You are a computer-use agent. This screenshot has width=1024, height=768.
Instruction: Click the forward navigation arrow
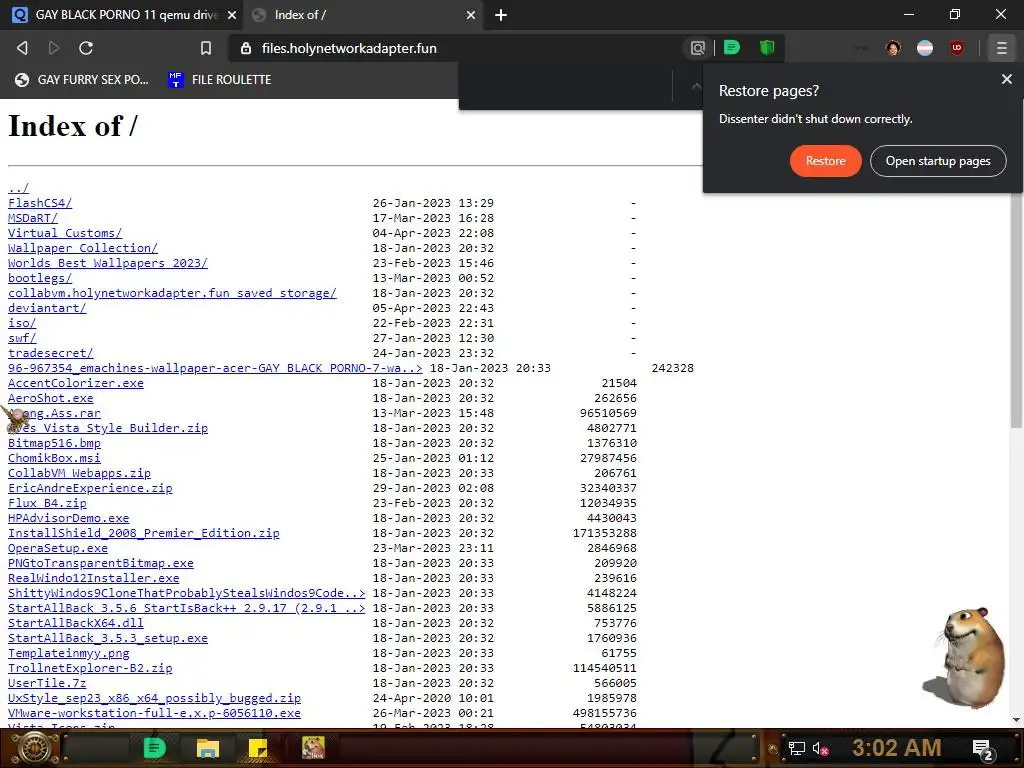tap(54, 48)
